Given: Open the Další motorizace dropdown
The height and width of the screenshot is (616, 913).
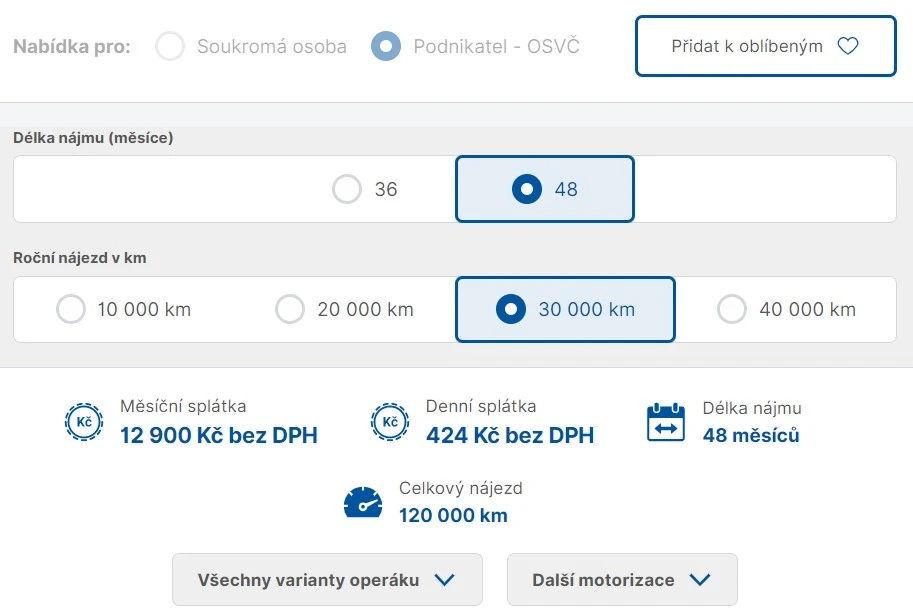Looking at the screenshot, I should tap(622, 580).
